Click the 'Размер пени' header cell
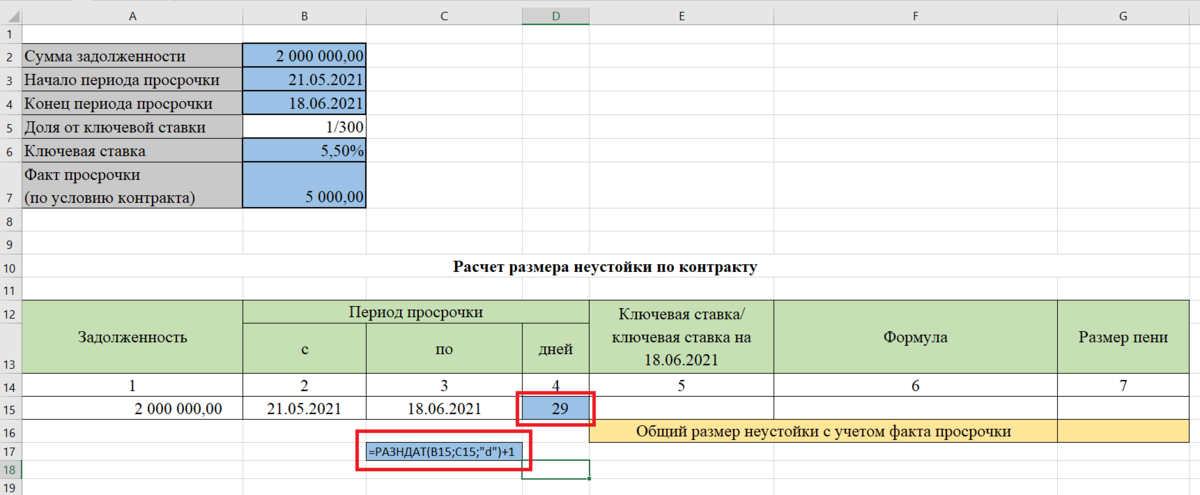This screenshot has height=495, width=1200. pyautogui.click(x=1125, y=337)
